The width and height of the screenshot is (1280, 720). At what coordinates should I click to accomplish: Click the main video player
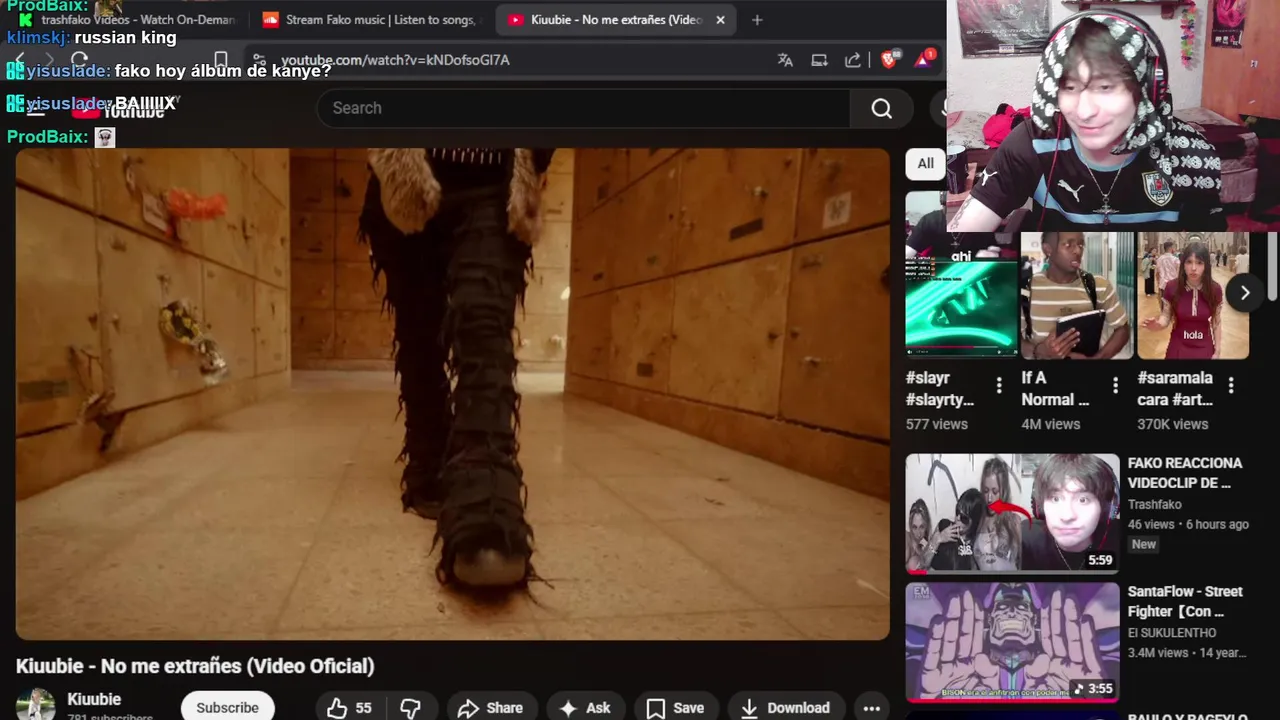(x=452, y=394)
